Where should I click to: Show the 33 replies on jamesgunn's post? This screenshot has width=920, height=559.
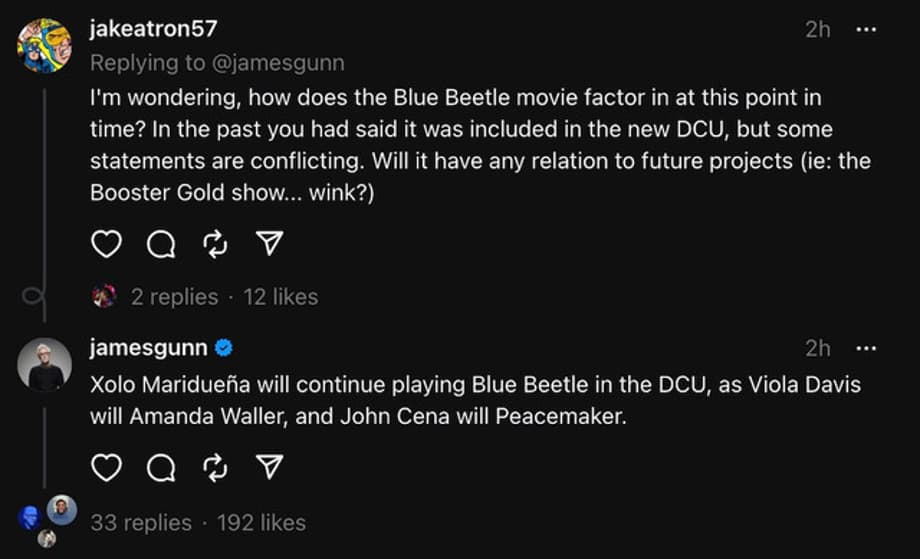[140, 522]
